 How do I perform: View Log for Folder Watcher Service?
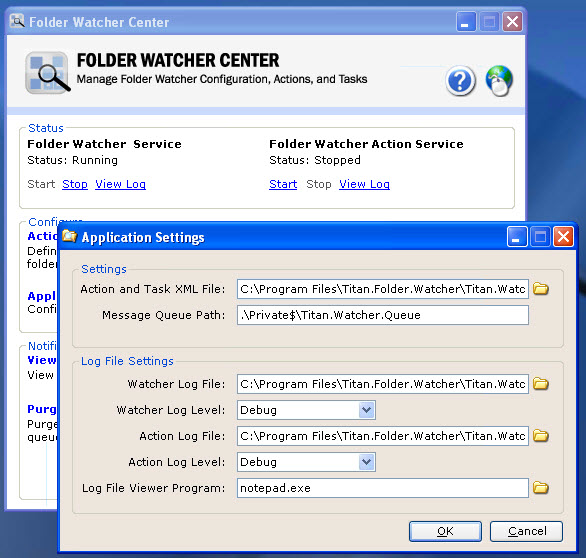click(120, 184)
